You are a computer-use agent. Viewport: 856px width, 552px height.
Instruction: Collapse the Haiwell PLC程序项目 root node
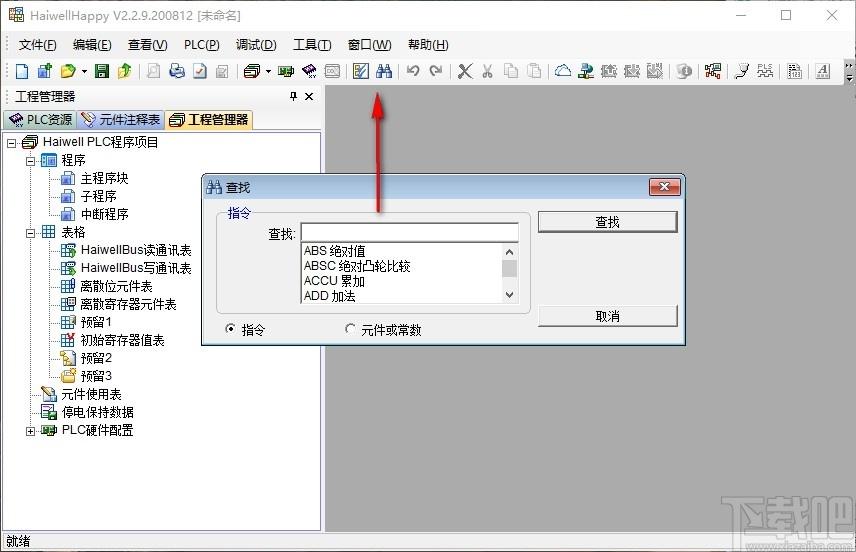coord(11,144)
